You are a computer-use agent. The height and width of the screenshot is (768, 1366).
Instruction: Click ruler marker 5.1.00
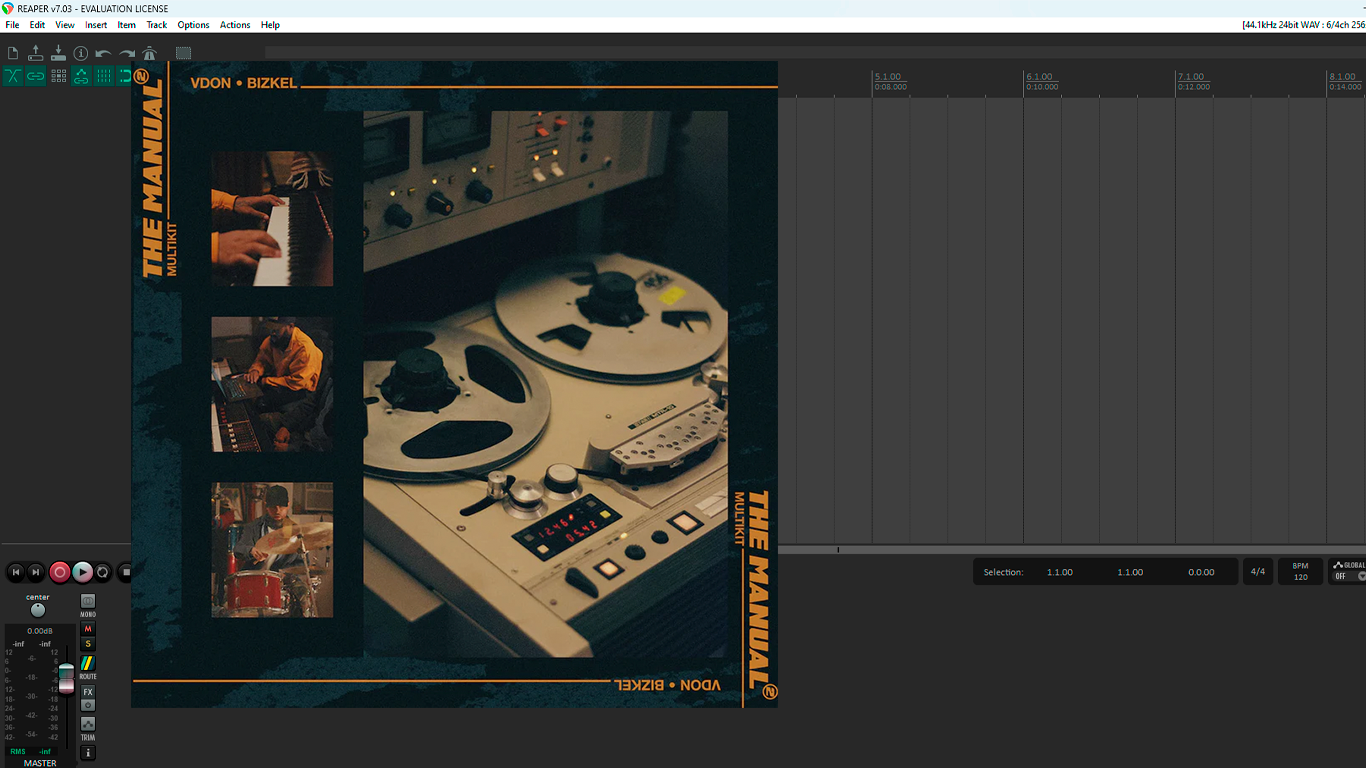coord(887,77)
